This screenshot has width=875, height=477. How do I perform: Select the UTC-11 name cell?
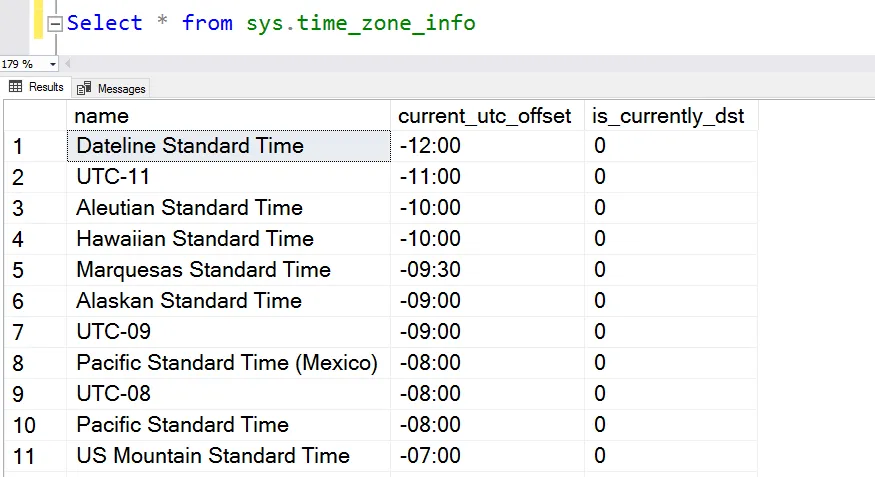tap(229, 177)
